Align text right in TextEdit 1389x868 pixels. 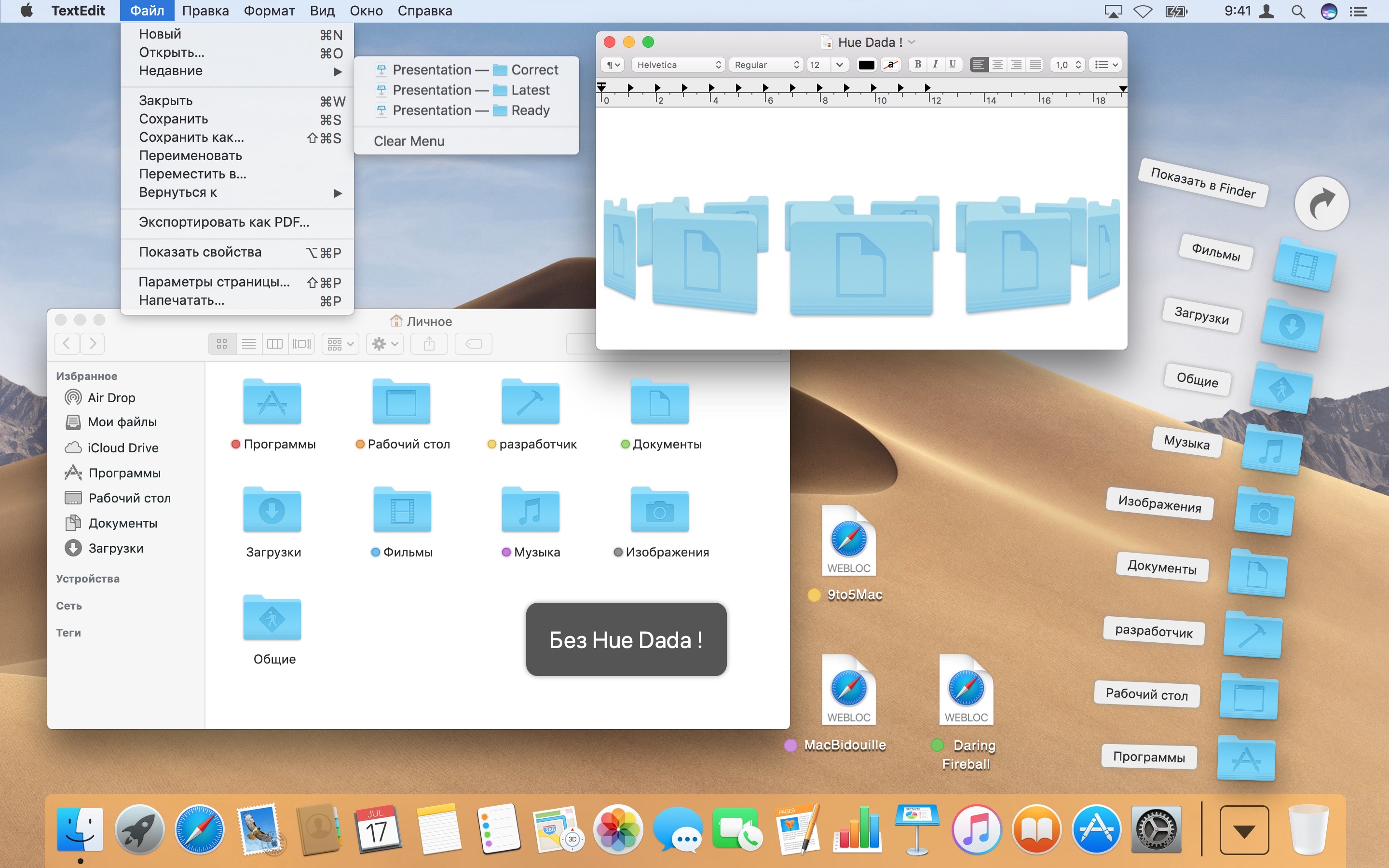(1016, 64)
